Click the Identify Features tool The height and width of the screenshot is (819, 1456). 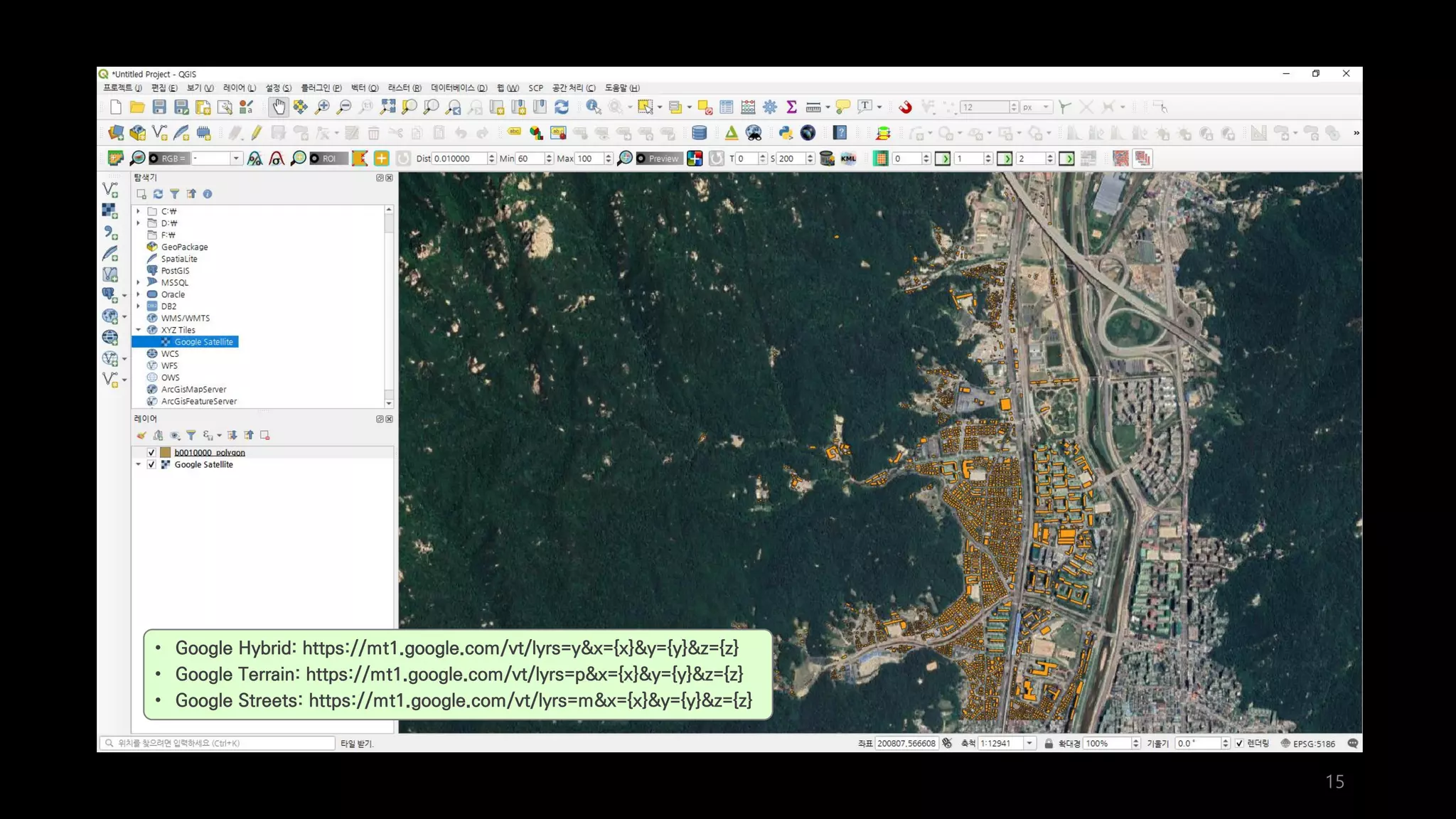click(x=592, y=107)
